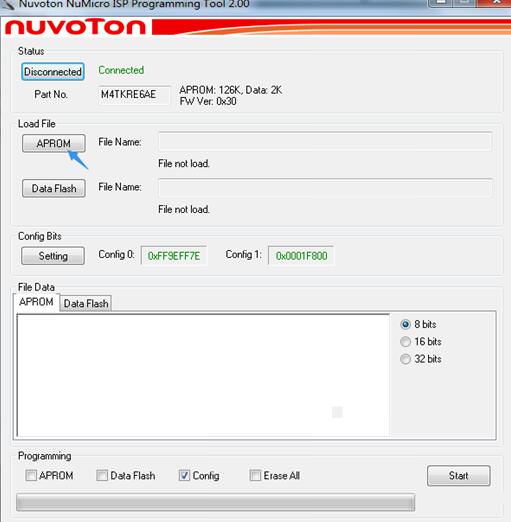Click the Data Flash load button

click(x=54, y=188)
